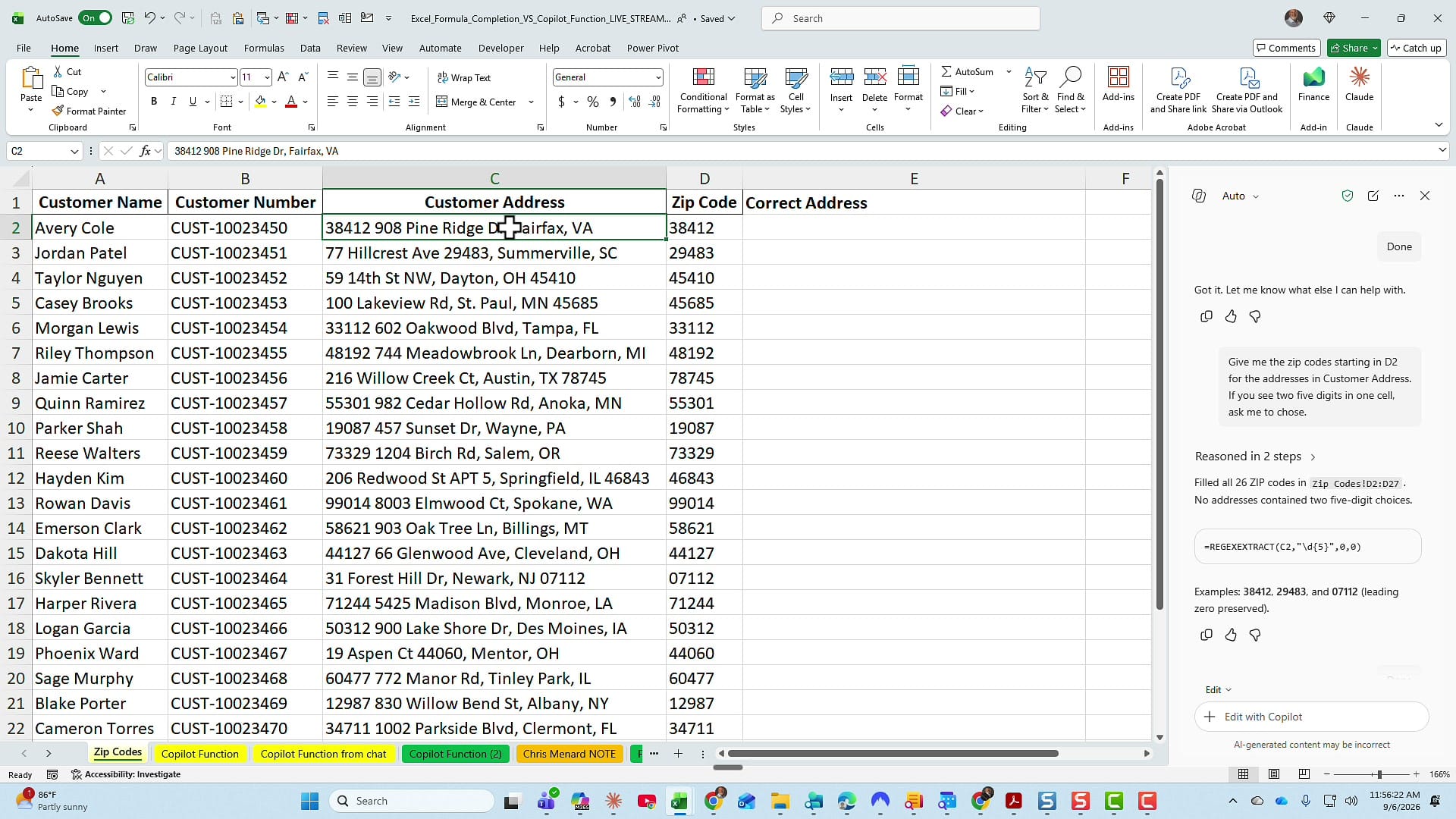1456x819 pixels.
Task: Click the Delete cells icon
Action: pyautogui.click(x=874, y=77)
